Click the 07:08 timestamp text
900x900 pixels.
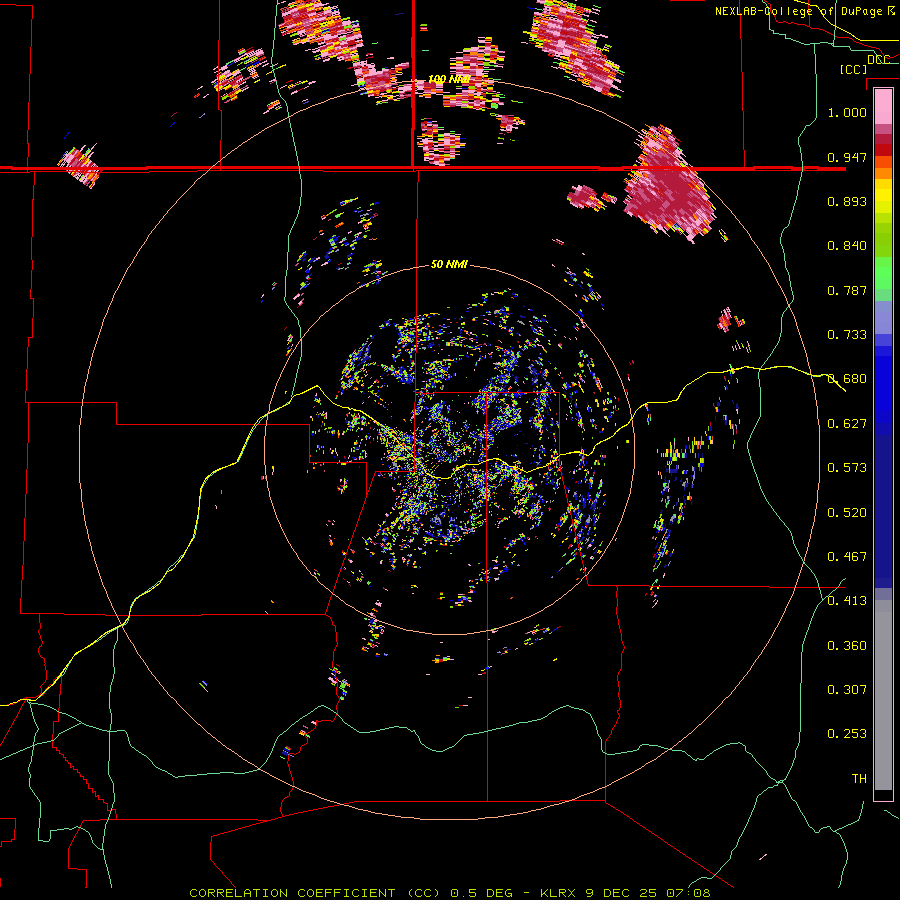point(688,893)
